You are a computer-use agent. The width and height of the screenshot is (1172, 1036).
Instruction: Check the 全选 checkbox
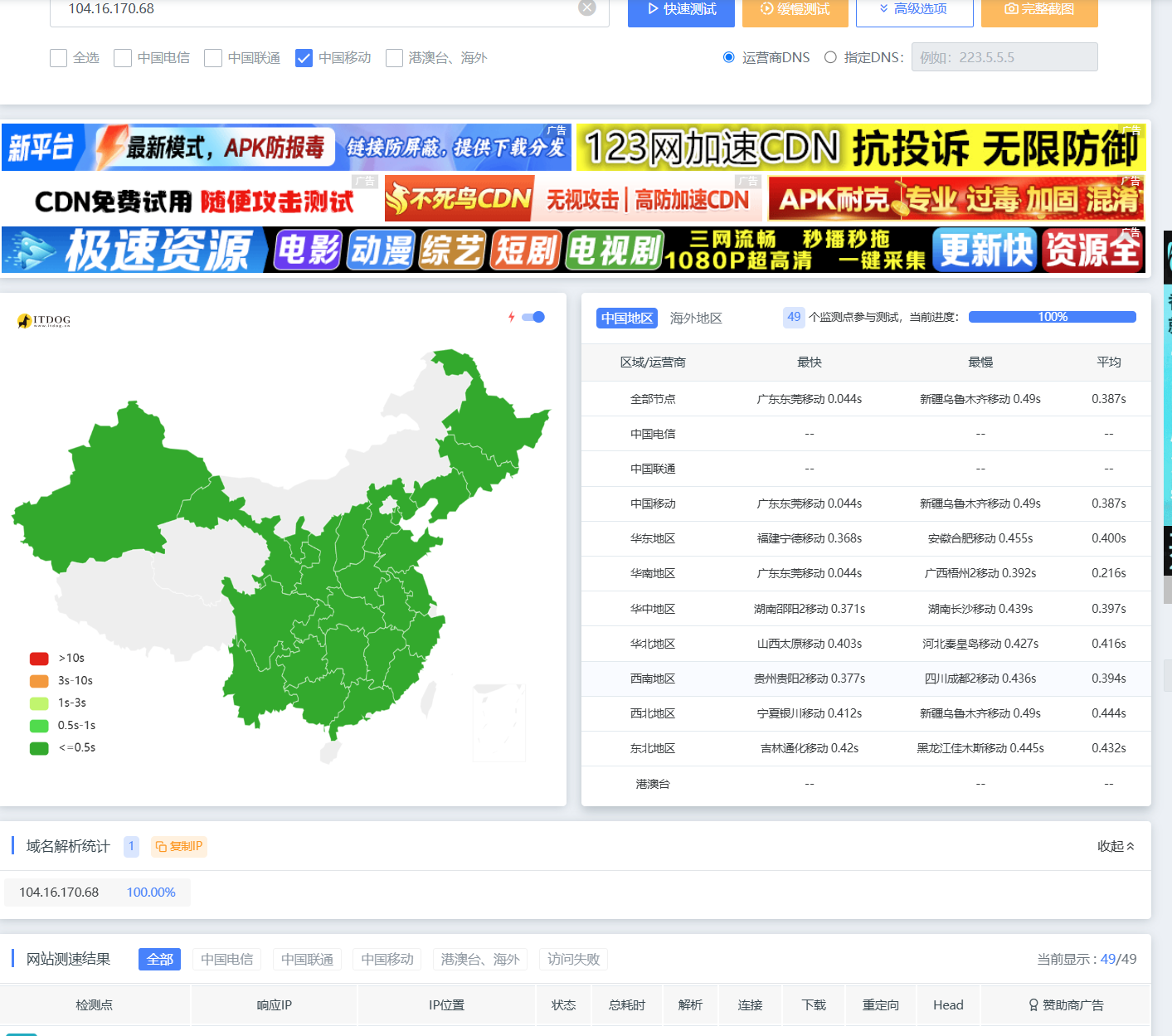(58, 58)
